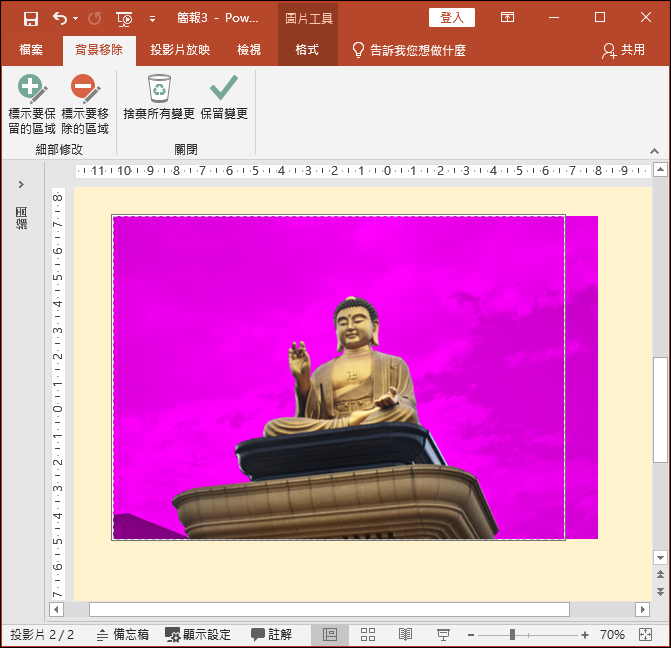Open the Undo history dropdown arrow
Viewport: 671px width, 648px height.
76,18
